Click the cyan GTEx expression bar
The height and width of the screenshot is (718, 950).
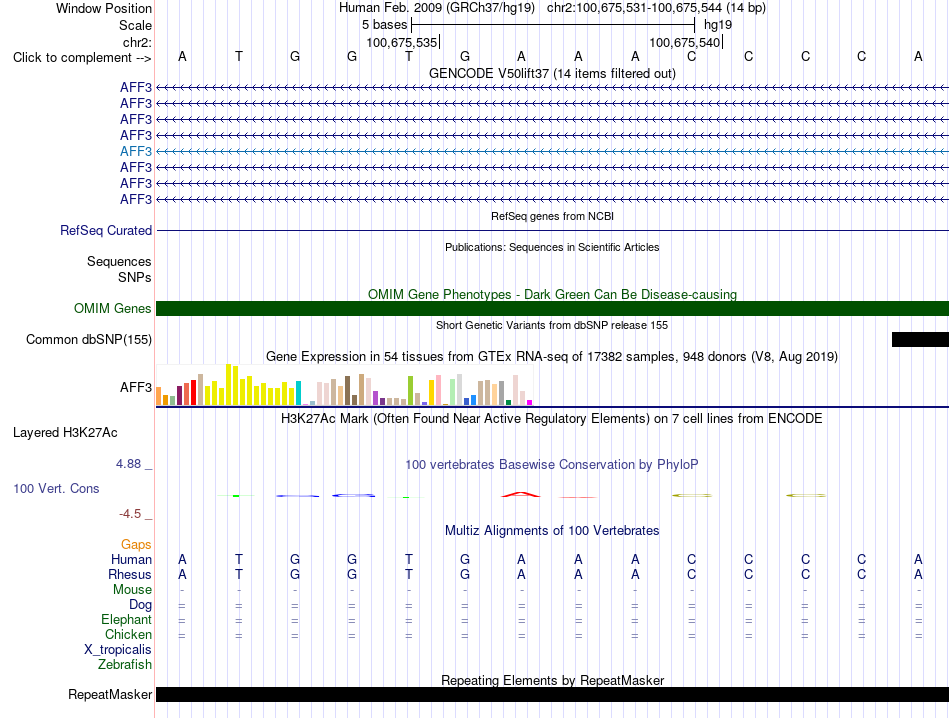298,393
